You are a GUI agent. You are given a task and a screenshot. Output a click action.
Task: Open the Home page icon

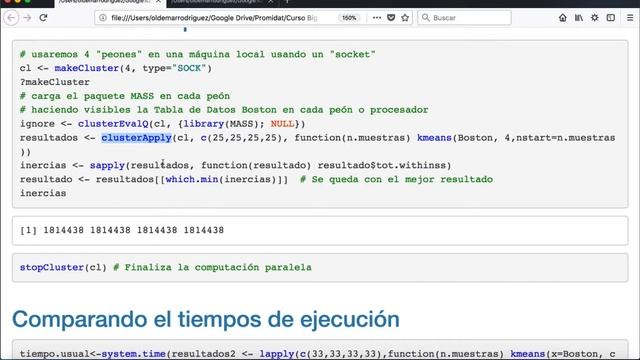562,18
